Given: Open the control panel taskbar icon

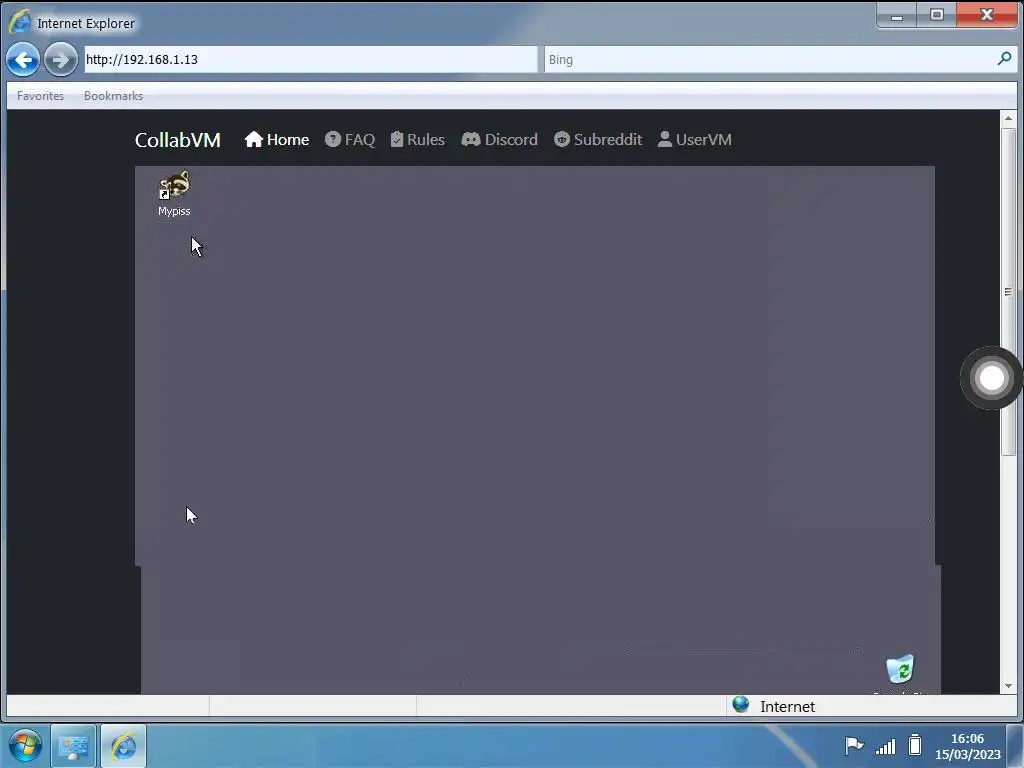Looking at the screenshot, I should pos(73,746).
